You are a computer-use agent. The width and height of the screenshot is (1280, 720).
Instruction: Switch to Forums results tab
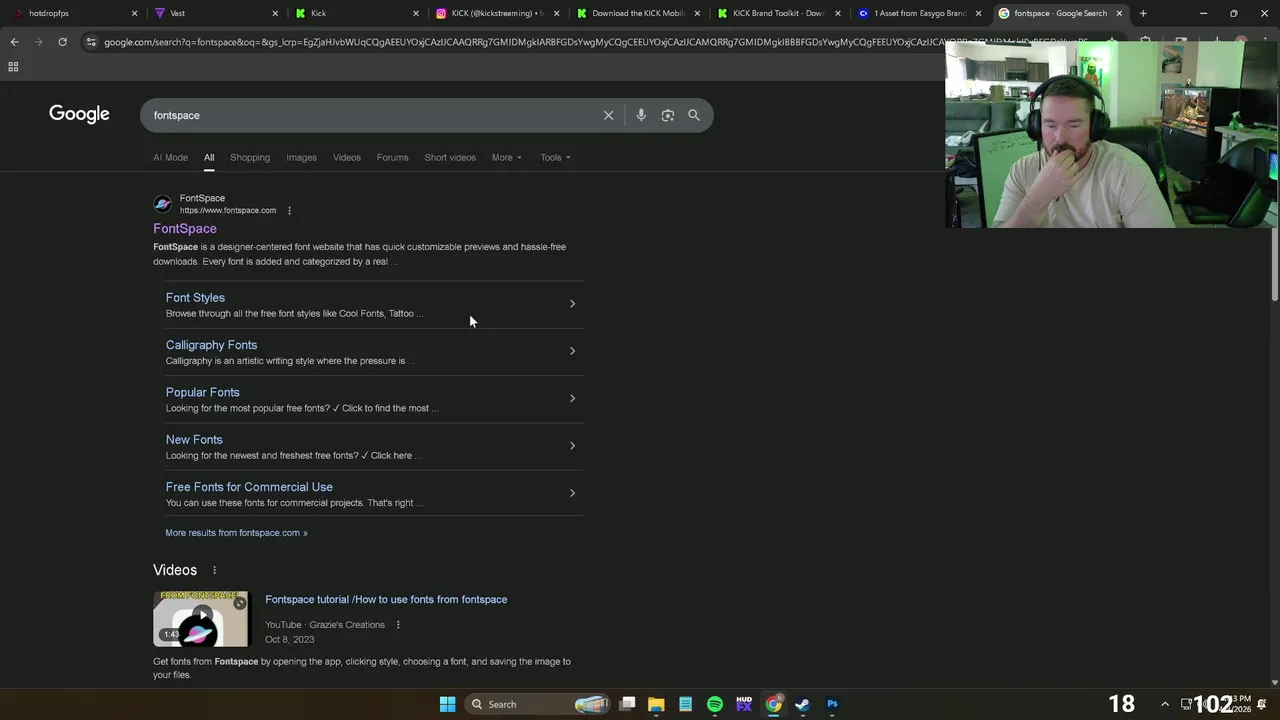click(392, 157)
